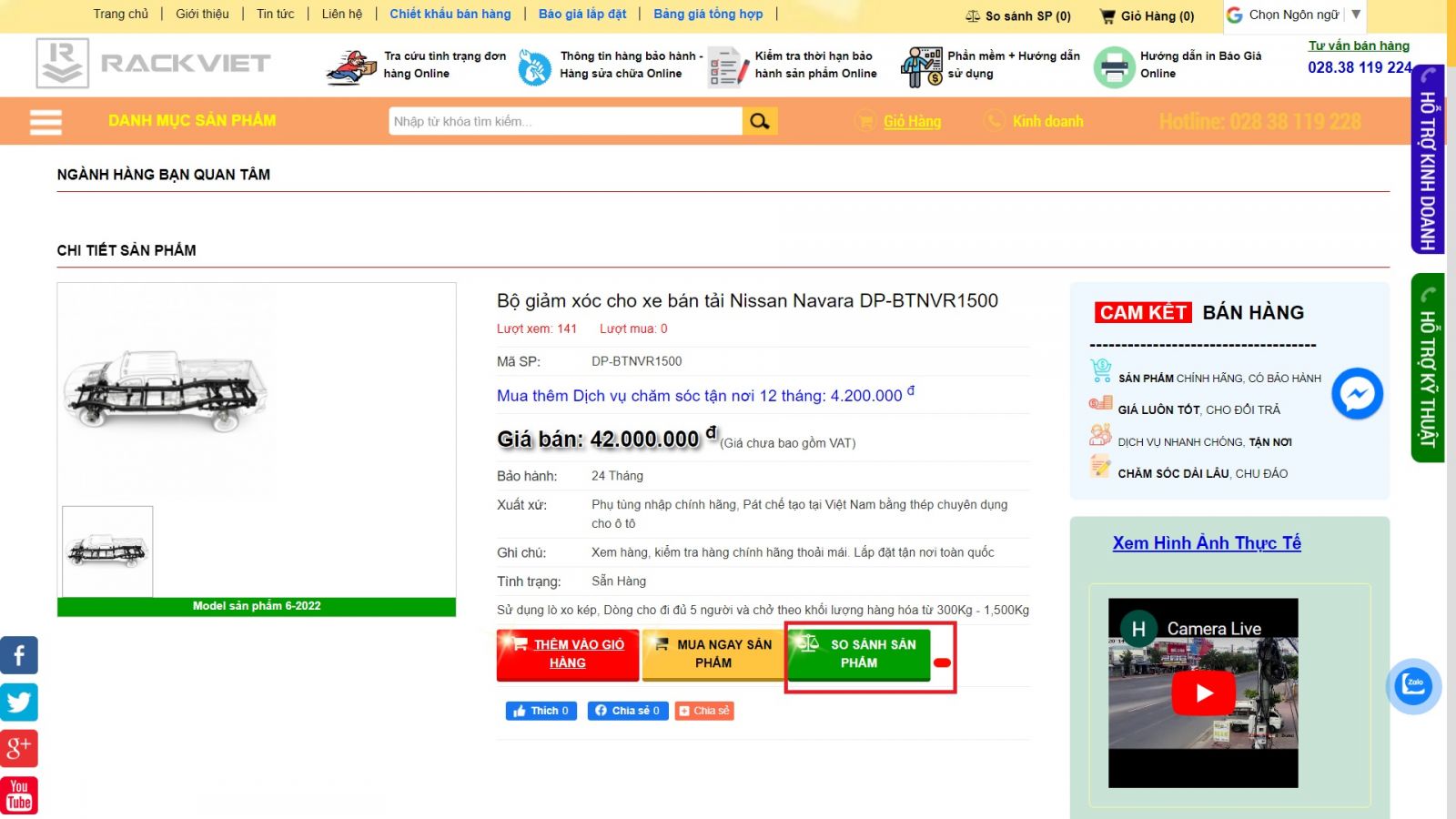Open the Twitter social sidebar icon
The image size is (1456, 819).
(x=19, y=702)
